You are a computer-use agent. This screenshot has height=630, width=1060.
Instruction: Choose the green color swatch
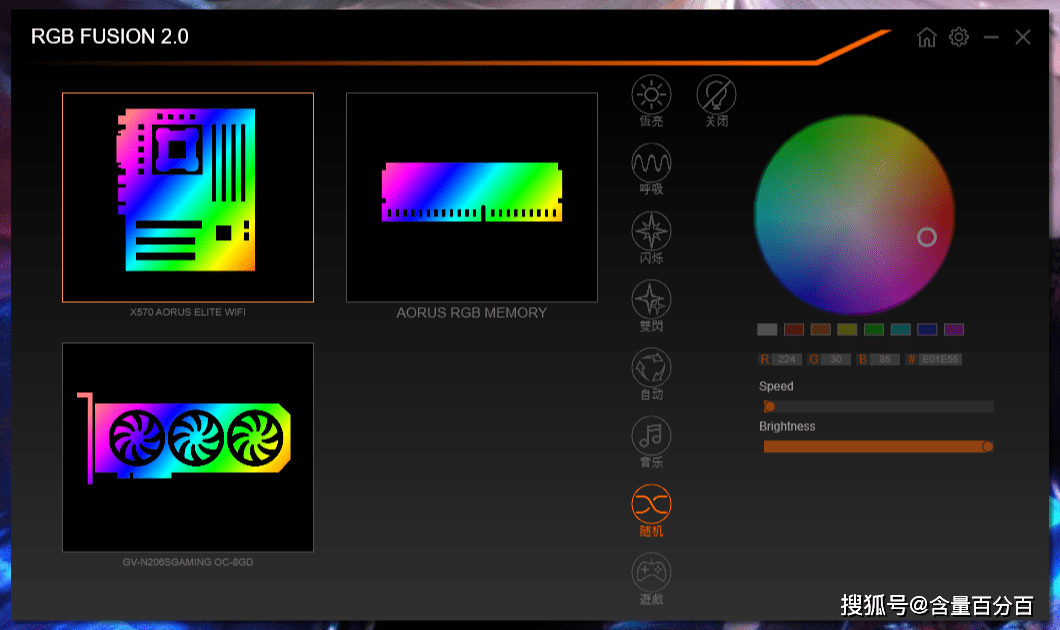click(x=874, y=329)
